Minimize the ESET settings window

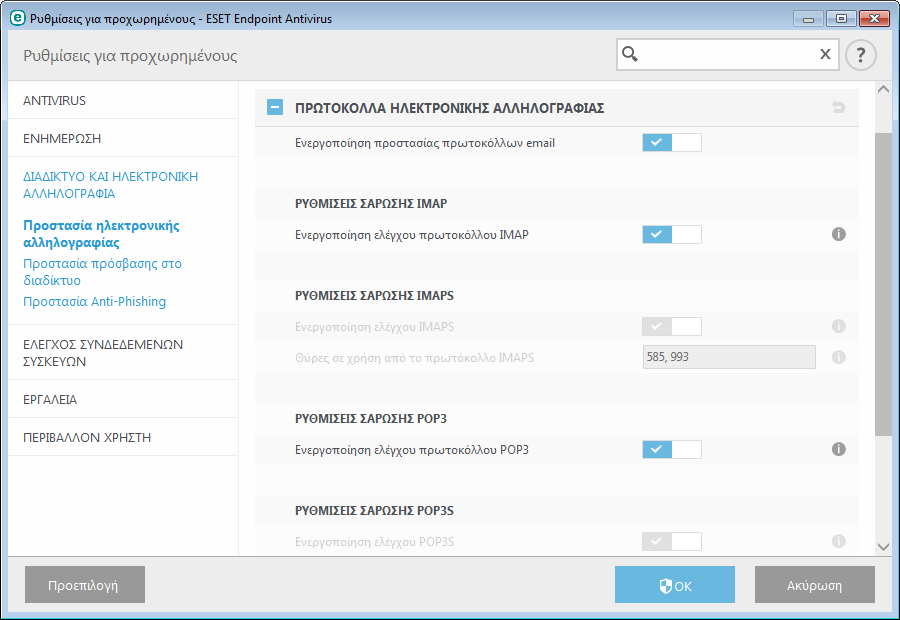coord(808,19)
